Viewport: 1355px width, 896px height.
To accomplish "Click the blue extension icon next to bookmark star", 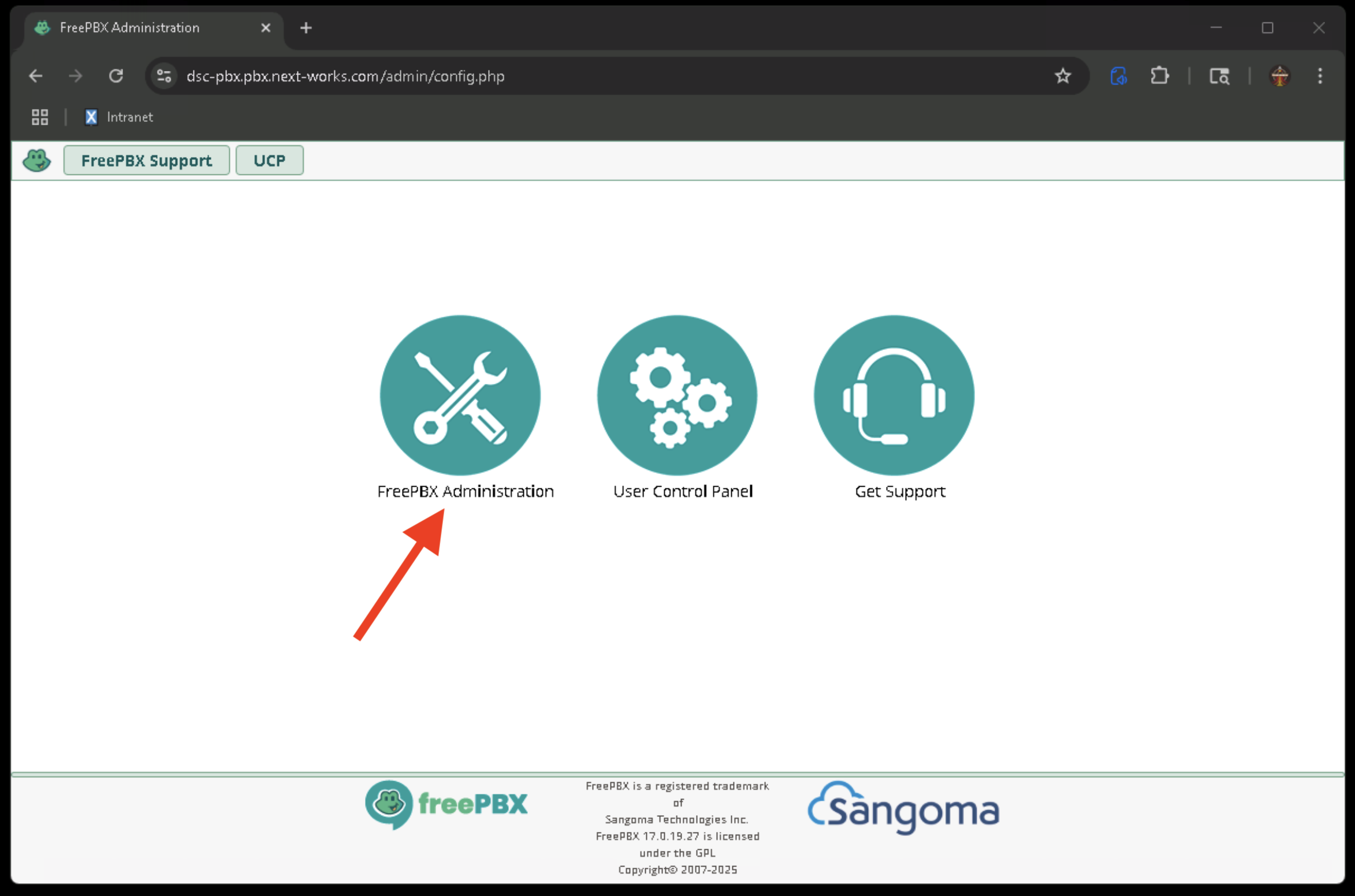I will point(1118,76).
